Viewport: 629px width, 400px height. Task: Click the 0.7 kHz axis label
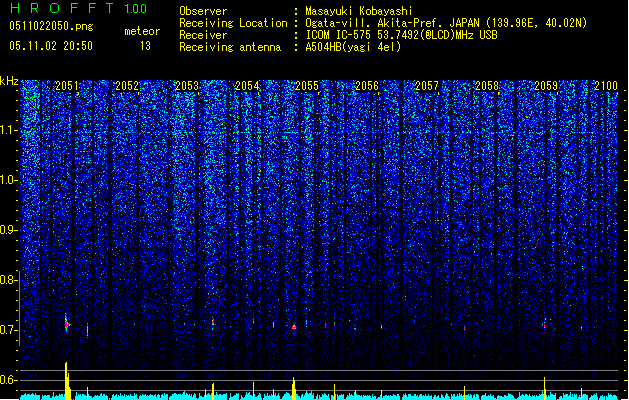tap(9, 330)
